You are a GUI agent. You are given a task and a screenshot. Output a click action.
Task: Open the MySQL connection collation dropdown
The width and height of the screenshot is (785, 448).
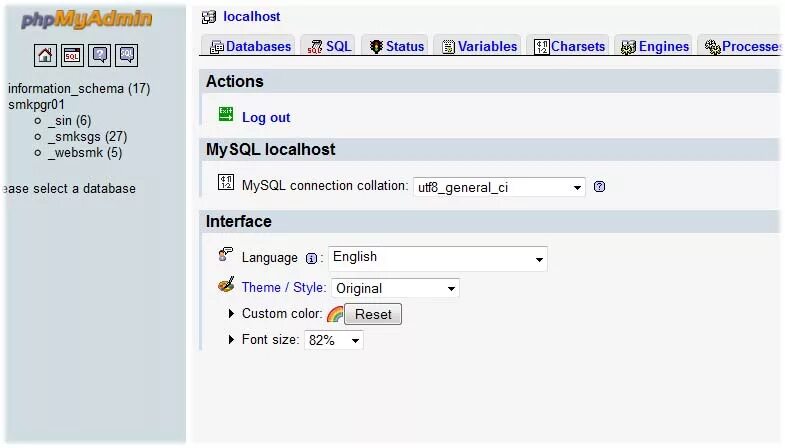(x=499, y=187)
